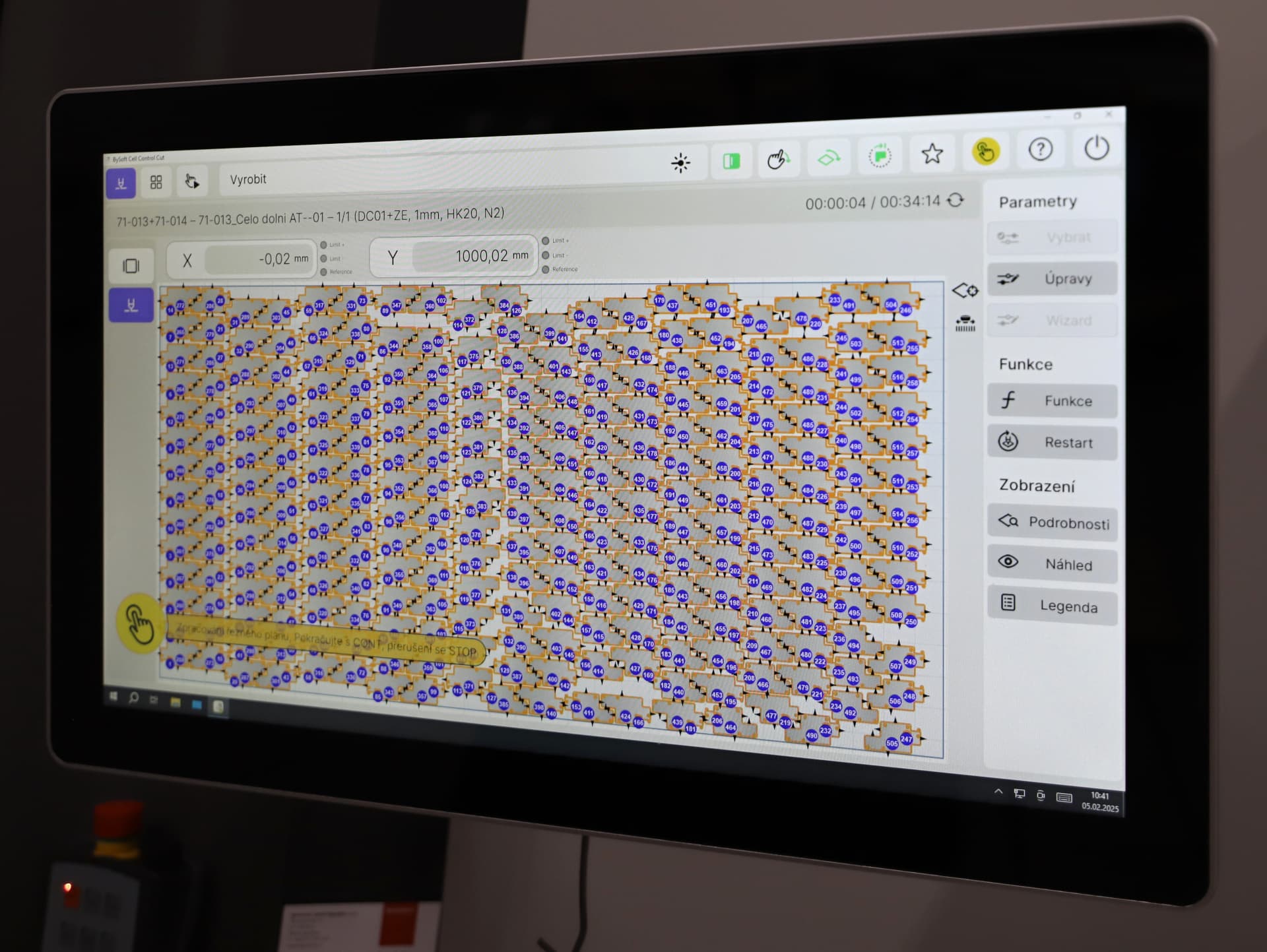Click the sheet view icon in left sidebar
Image resolution: width=1267 pixels, height=952 pixels.
131,266
